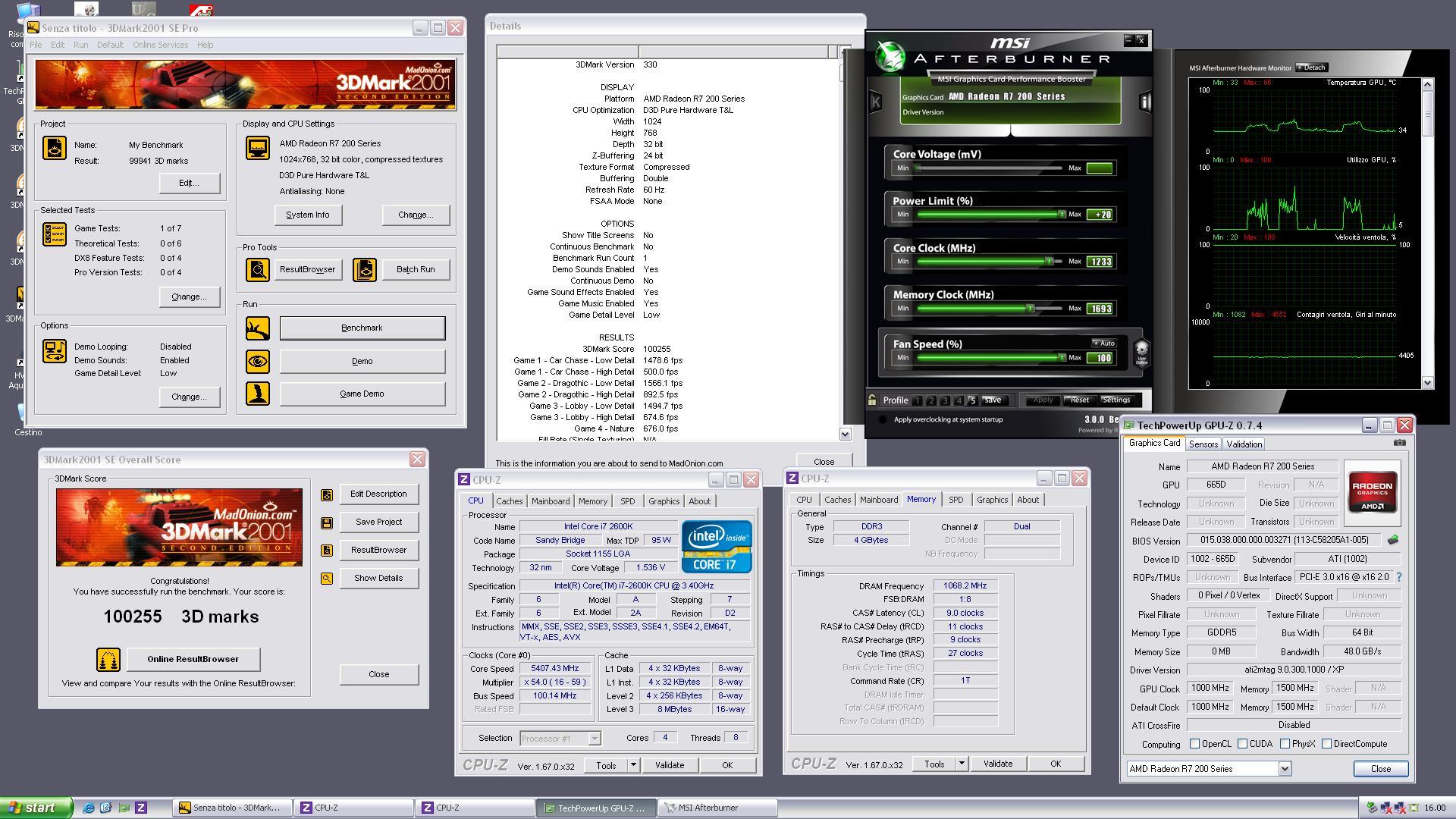Click CPU-Z quick launch icon in taskbar

141,808
